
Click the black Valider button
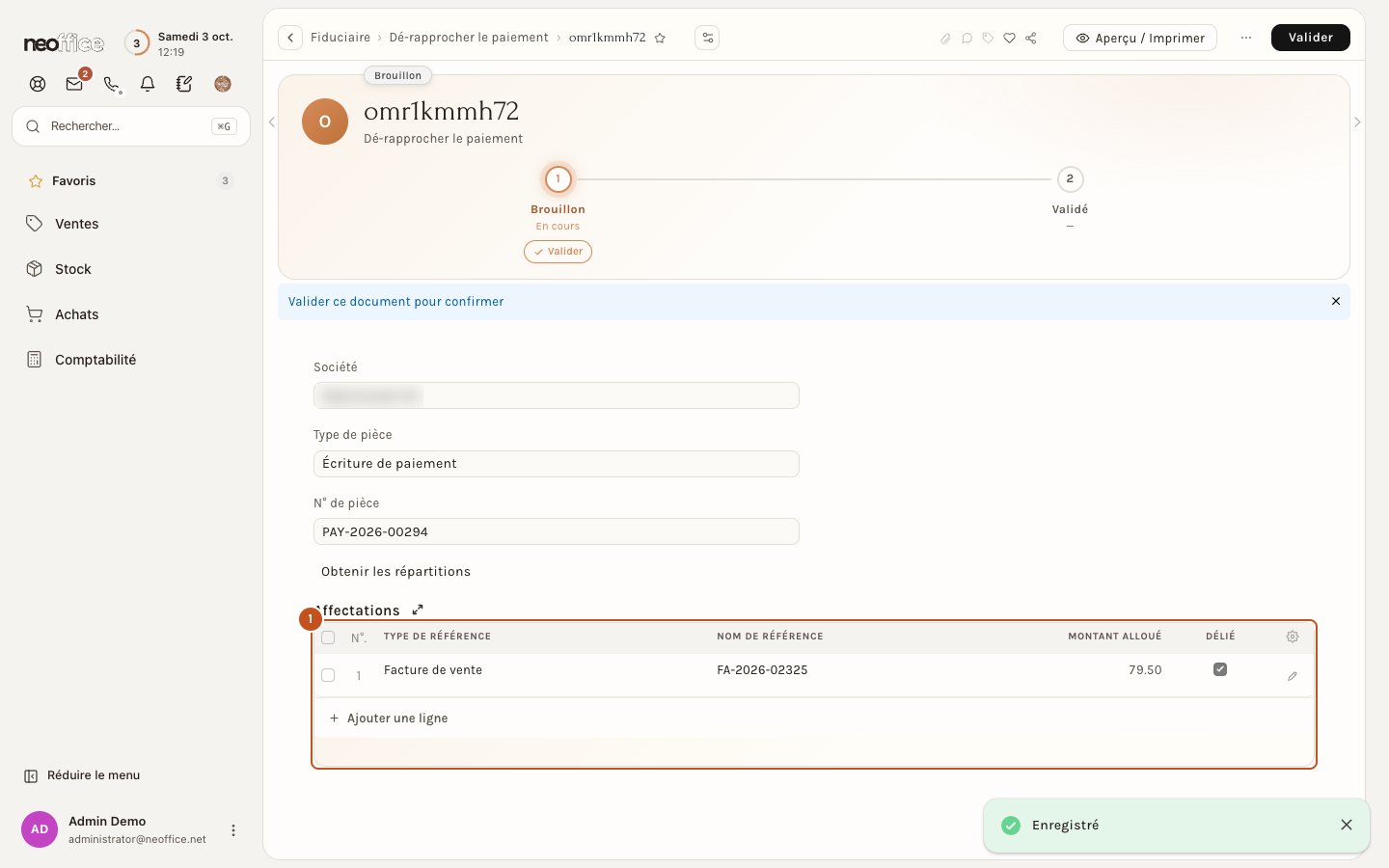(1310, 38)
